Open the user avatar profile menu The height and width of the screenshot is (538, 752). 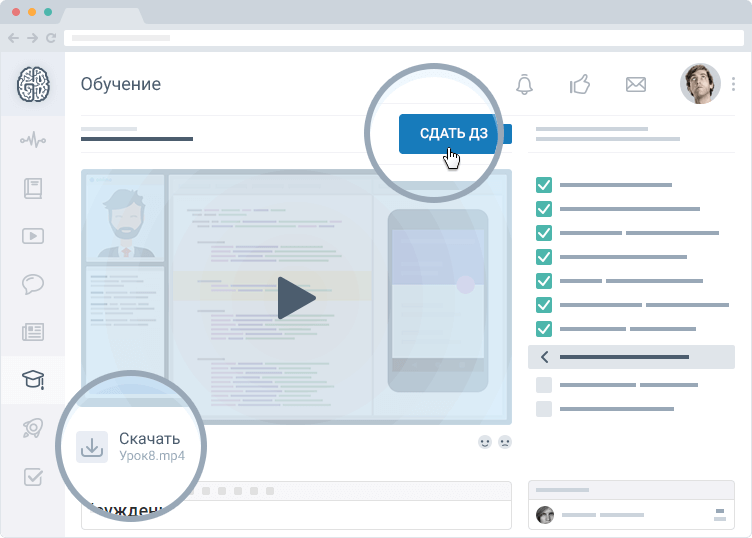700,84
